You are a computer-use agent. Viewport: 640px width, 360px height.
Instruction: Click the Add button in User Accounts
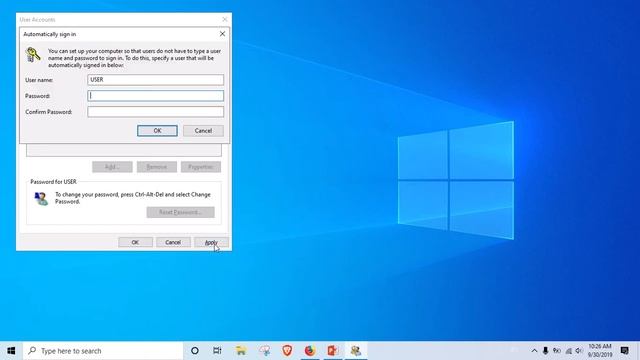[112, 167]
